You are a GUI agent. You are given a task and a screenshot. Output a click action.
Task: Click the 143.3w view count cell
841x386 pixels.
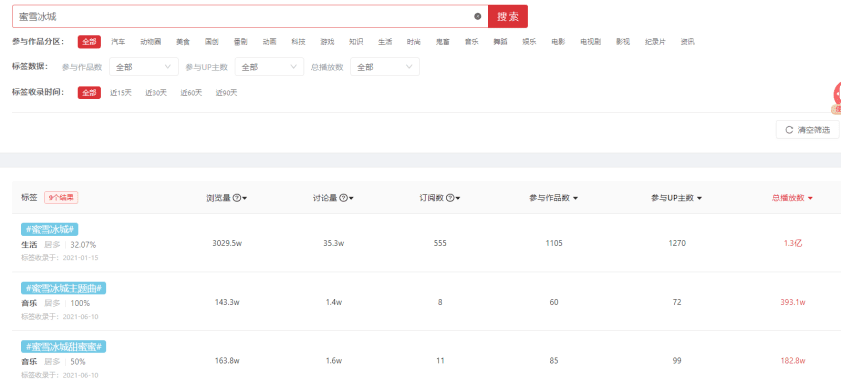226,302
